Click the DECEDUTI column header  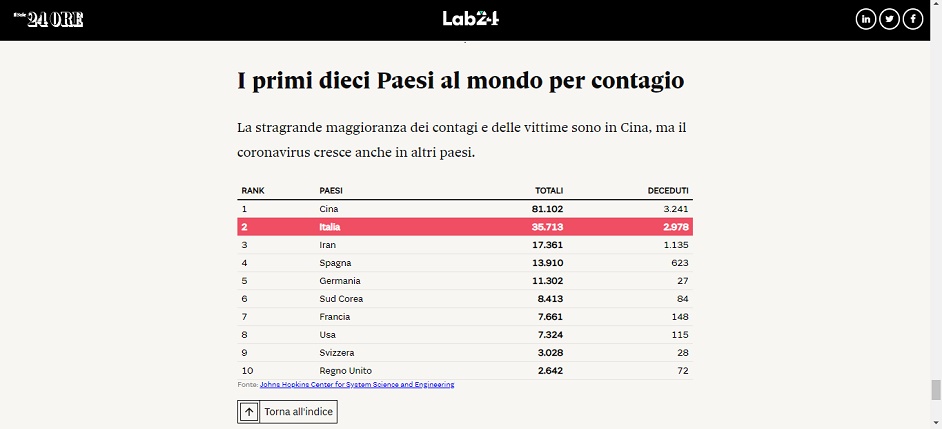(668, 191)
